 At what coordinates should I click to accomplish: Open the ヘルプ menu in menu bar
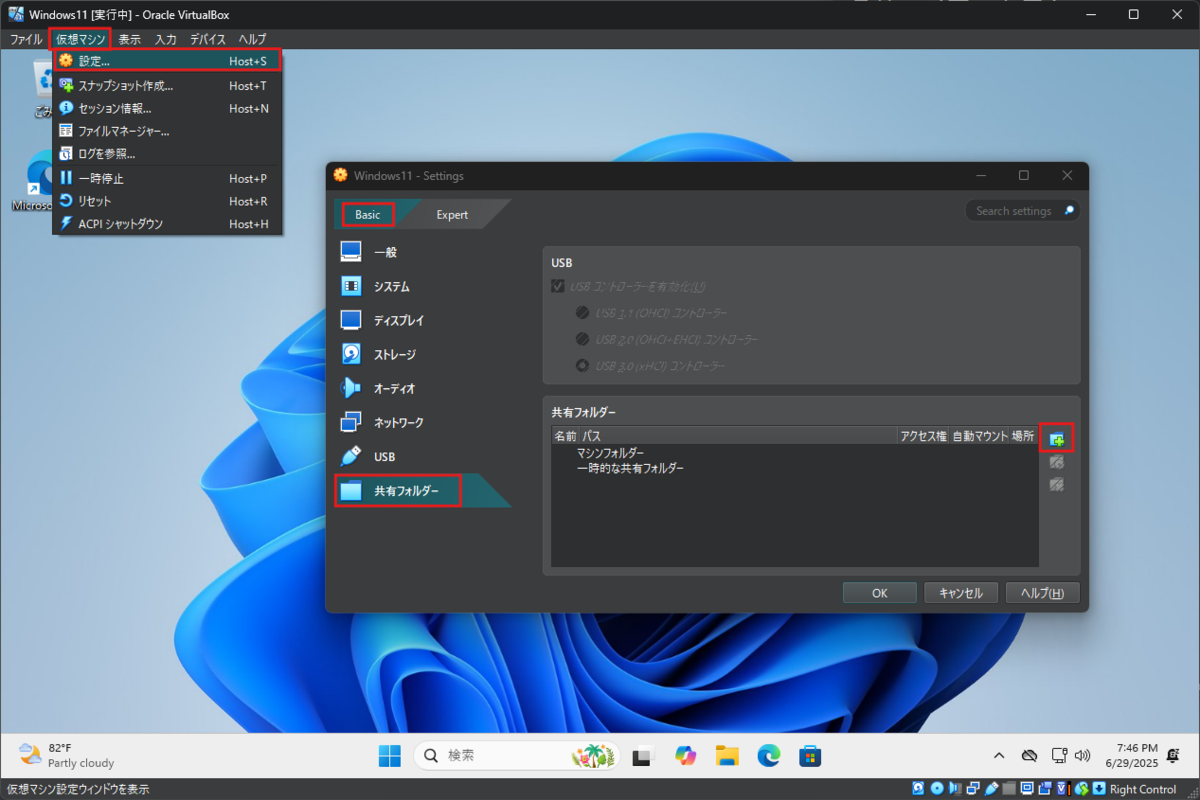pyautogui.click(x=252, y=39)
